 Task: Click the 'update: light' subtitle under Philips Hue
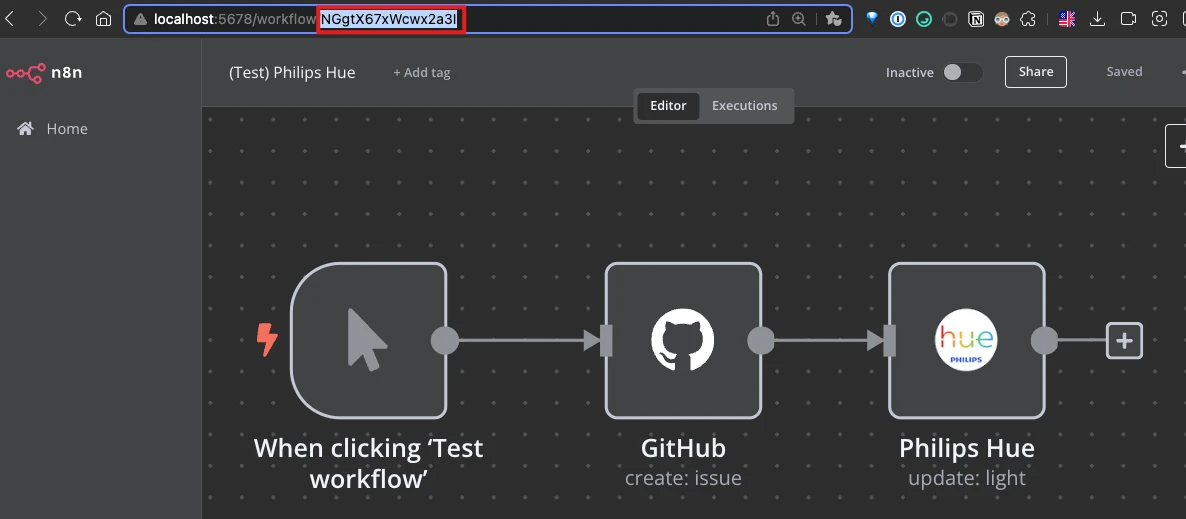(967, 478)
